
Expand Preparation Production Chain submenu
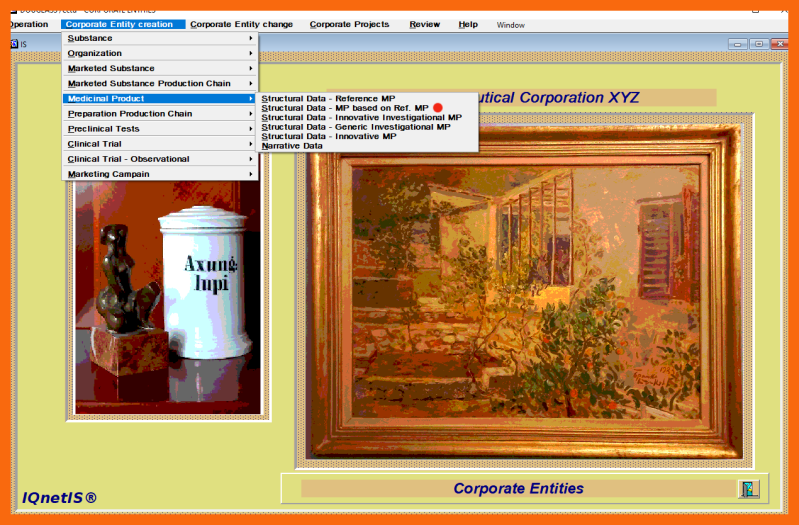click(x=160, y=114)
